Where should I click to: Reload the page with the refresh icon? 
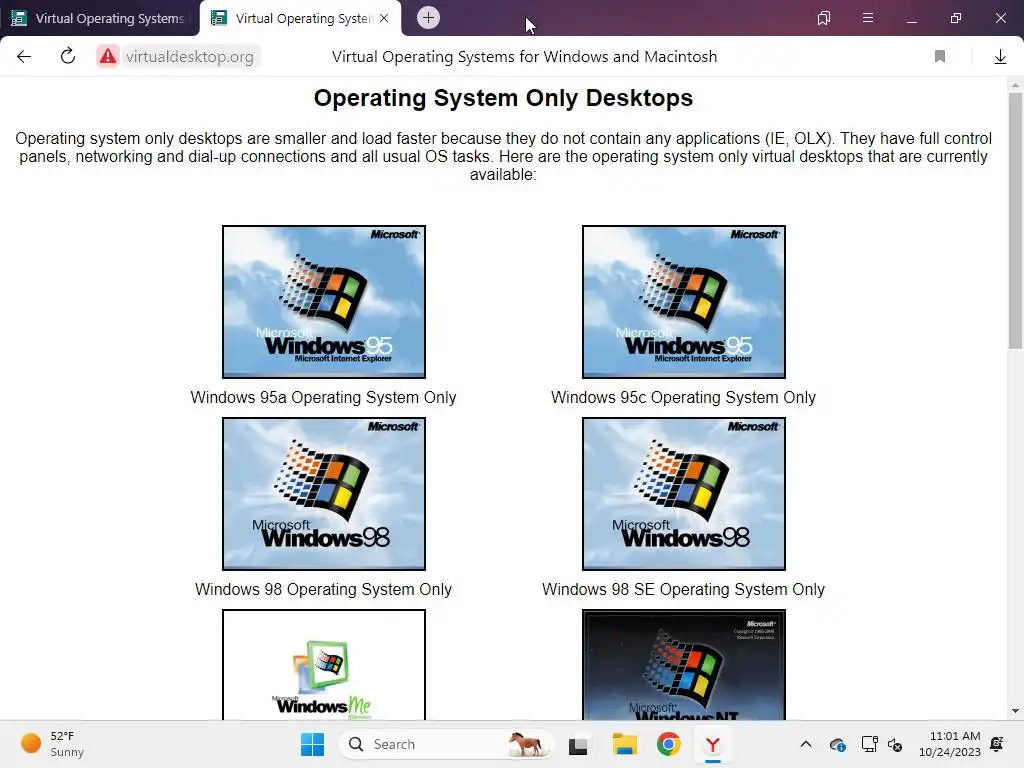pos(68,56)
